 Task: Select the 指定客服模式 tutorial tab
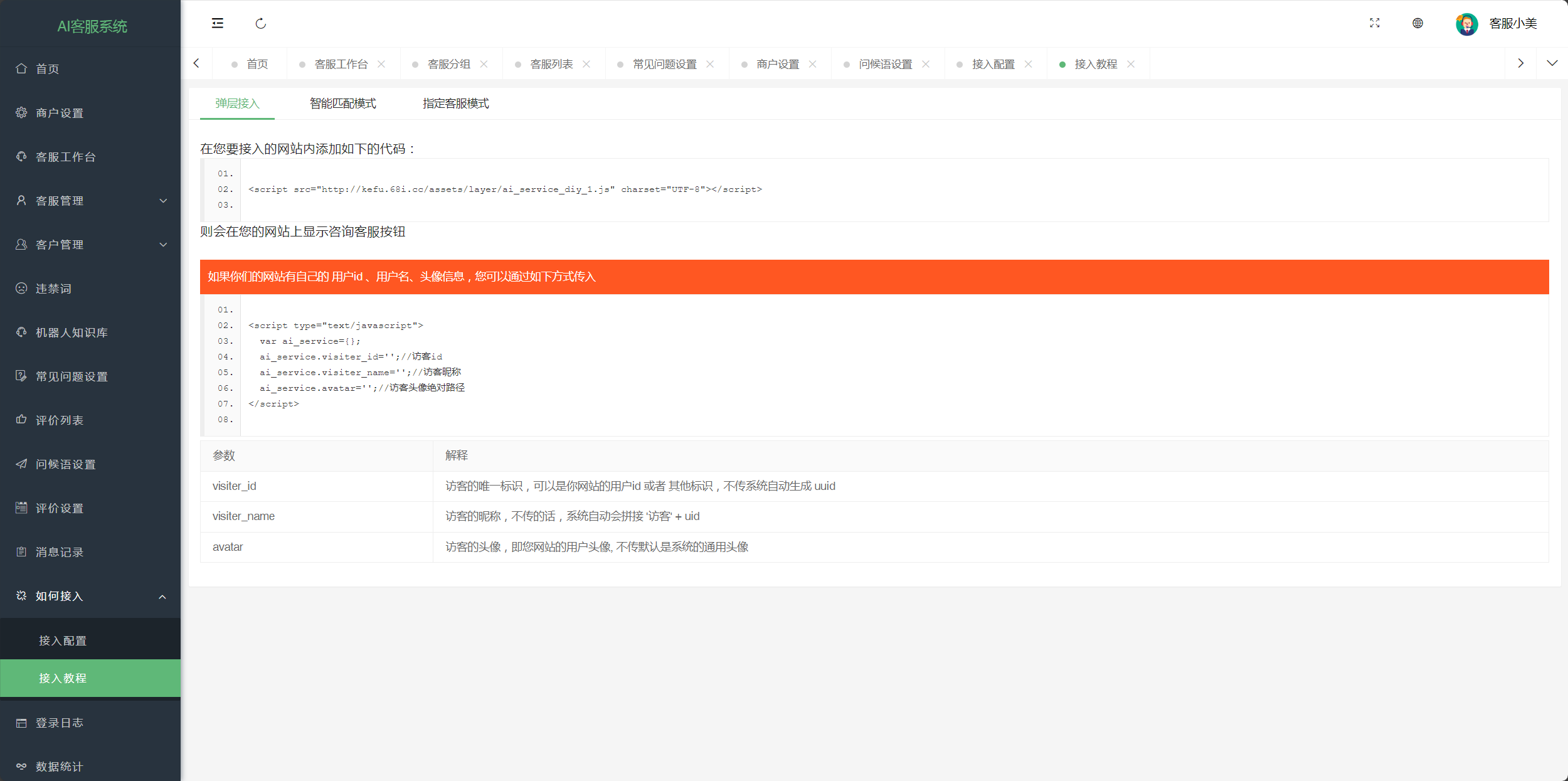coord(456,104)
